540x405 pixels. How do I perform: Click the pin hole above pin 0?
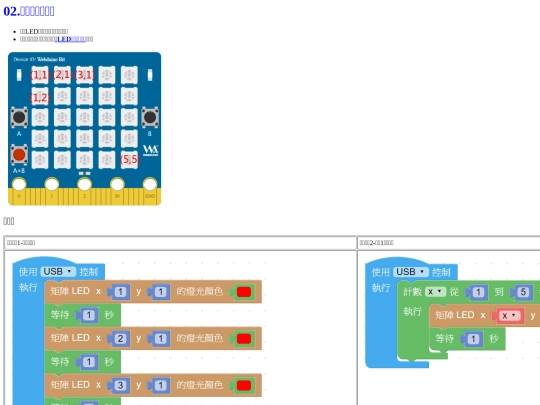pos(19,184)
